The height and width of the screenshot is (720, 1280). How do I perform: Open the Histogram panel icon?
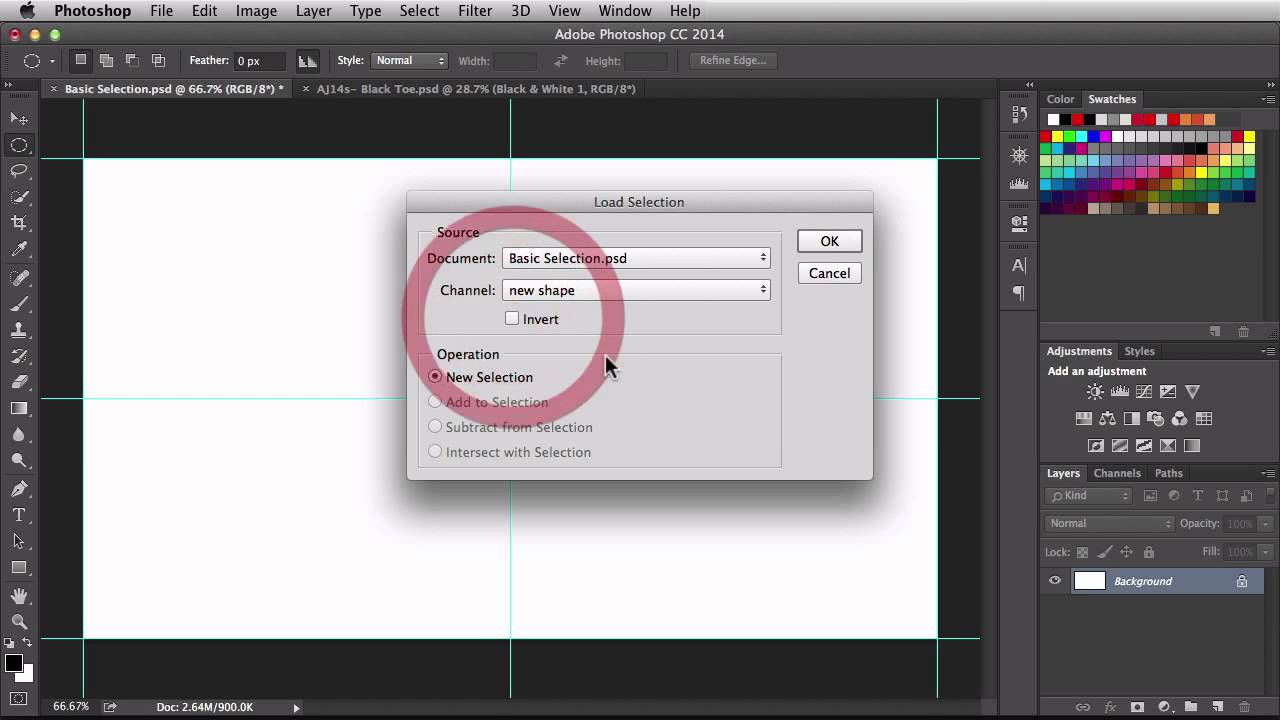coord(1019,184)
